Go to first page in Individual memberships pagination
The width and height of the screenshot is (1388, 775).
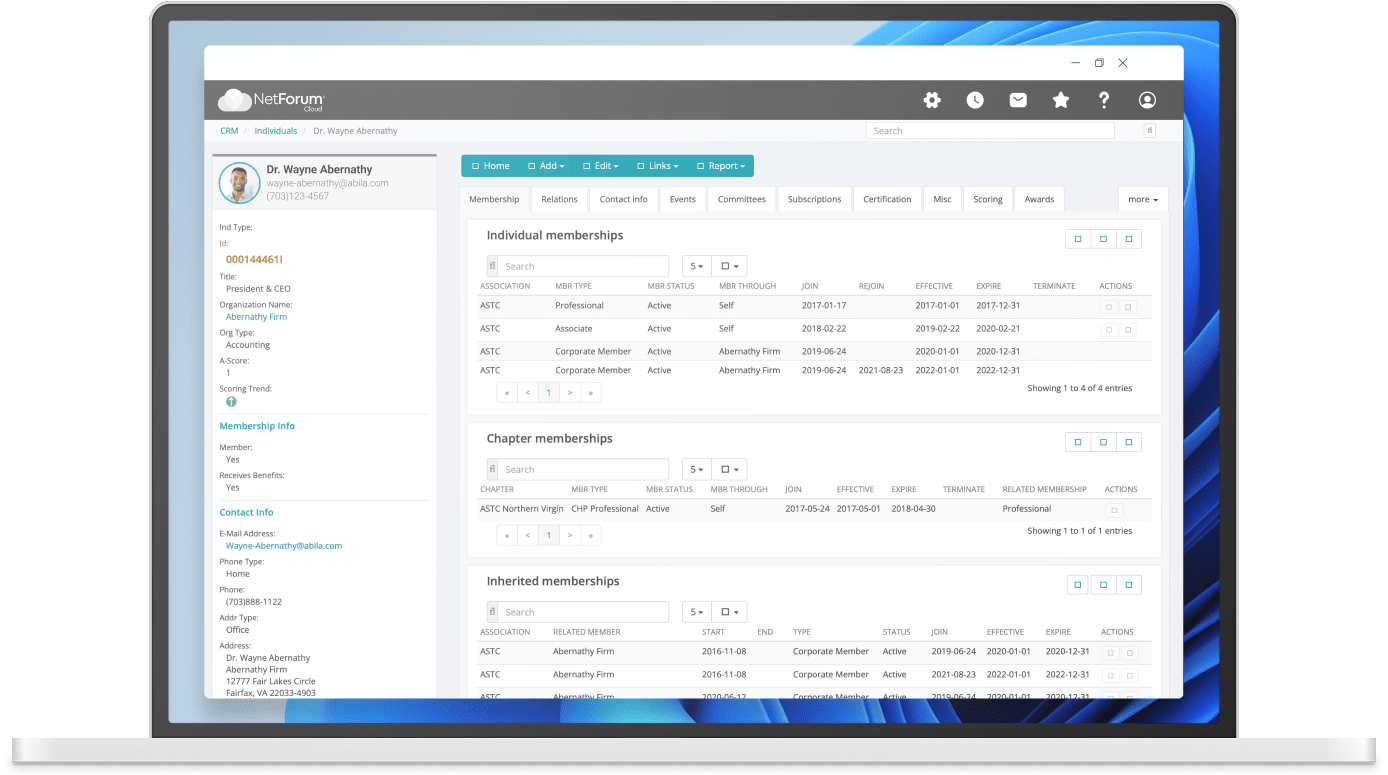pos(507,393)
